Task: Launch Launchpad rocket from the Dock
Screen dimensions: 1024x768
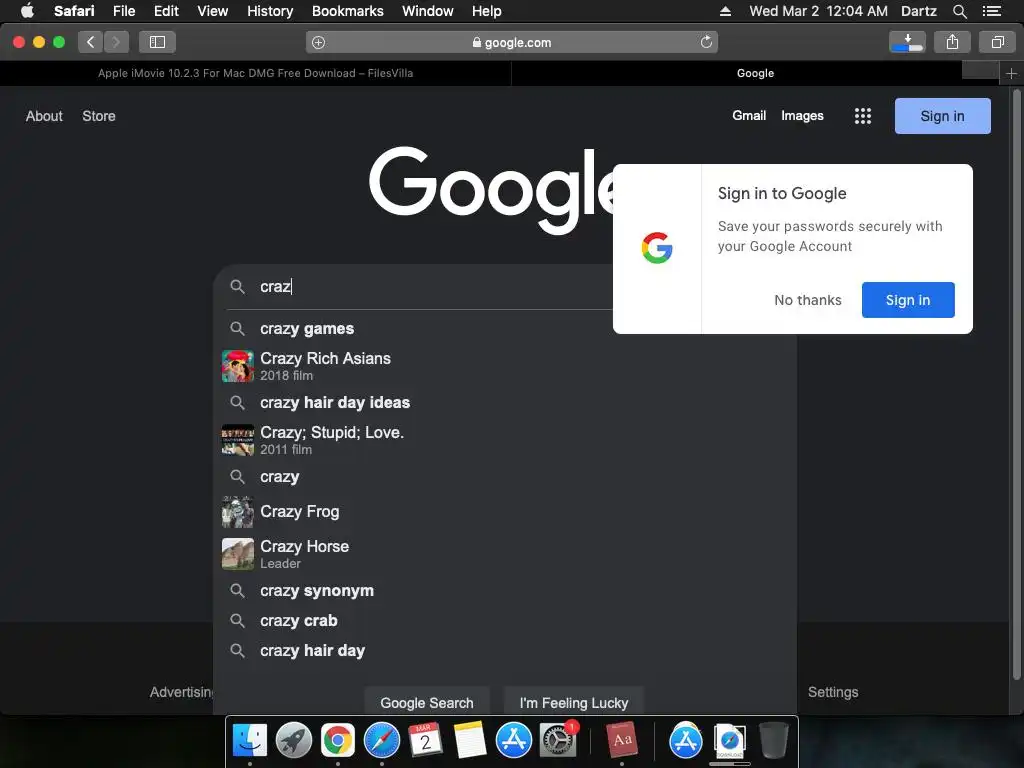Action: click(x=294, y=740)
